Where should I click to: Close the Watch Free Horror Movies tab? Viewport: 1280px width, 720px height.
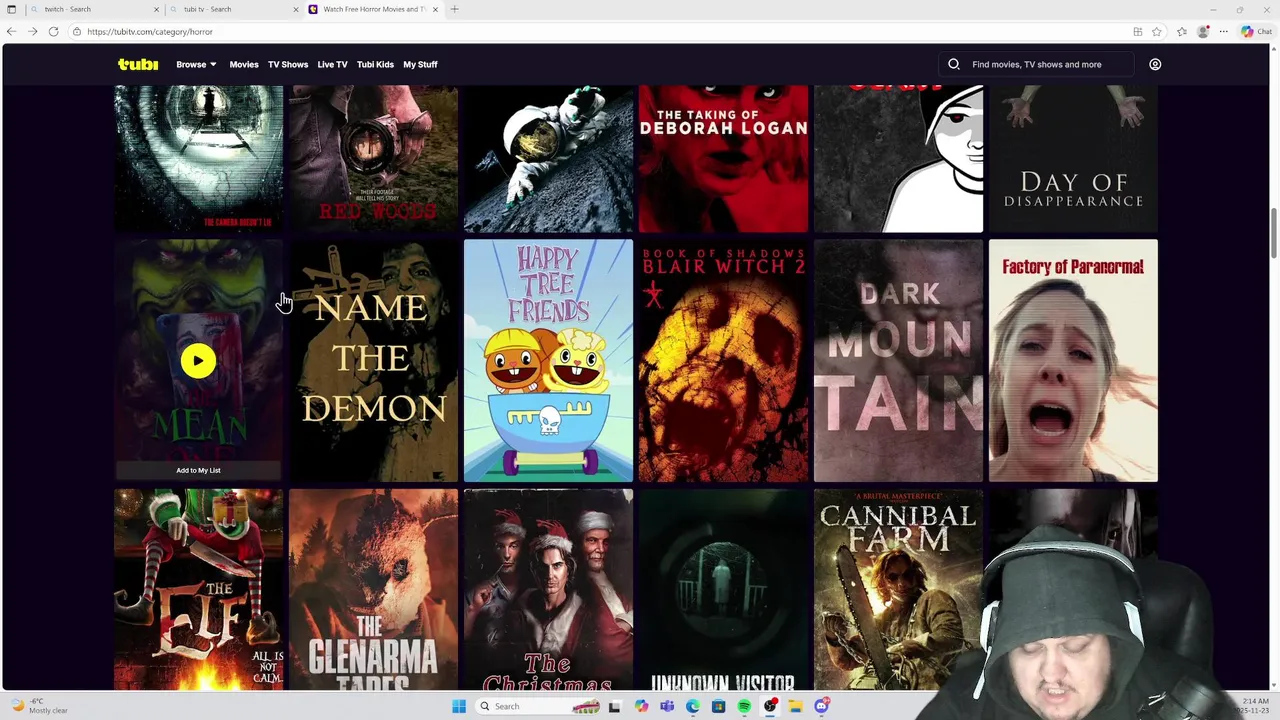(435, 9)
